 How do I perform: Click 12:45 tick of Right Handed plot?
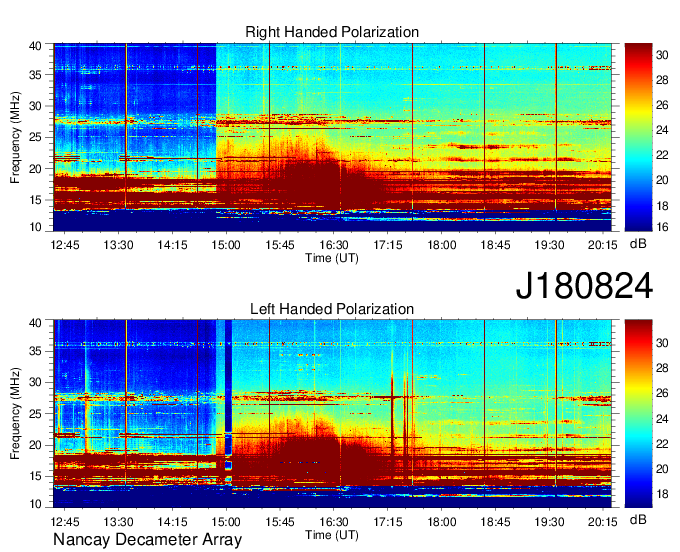pos(65,245)
